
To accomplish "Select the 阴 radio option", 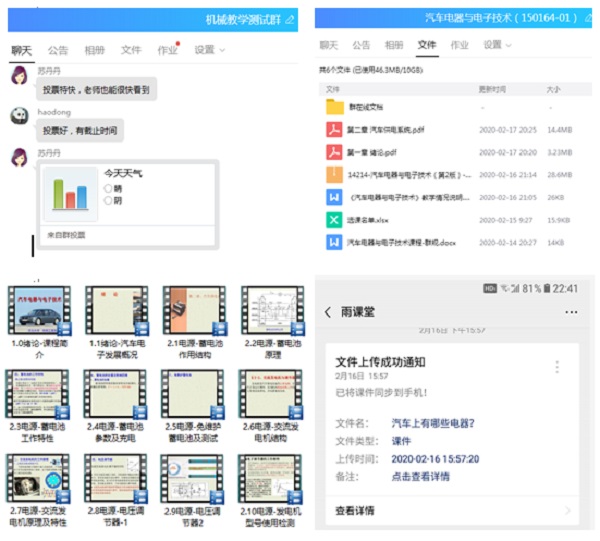I will [108, 200].
